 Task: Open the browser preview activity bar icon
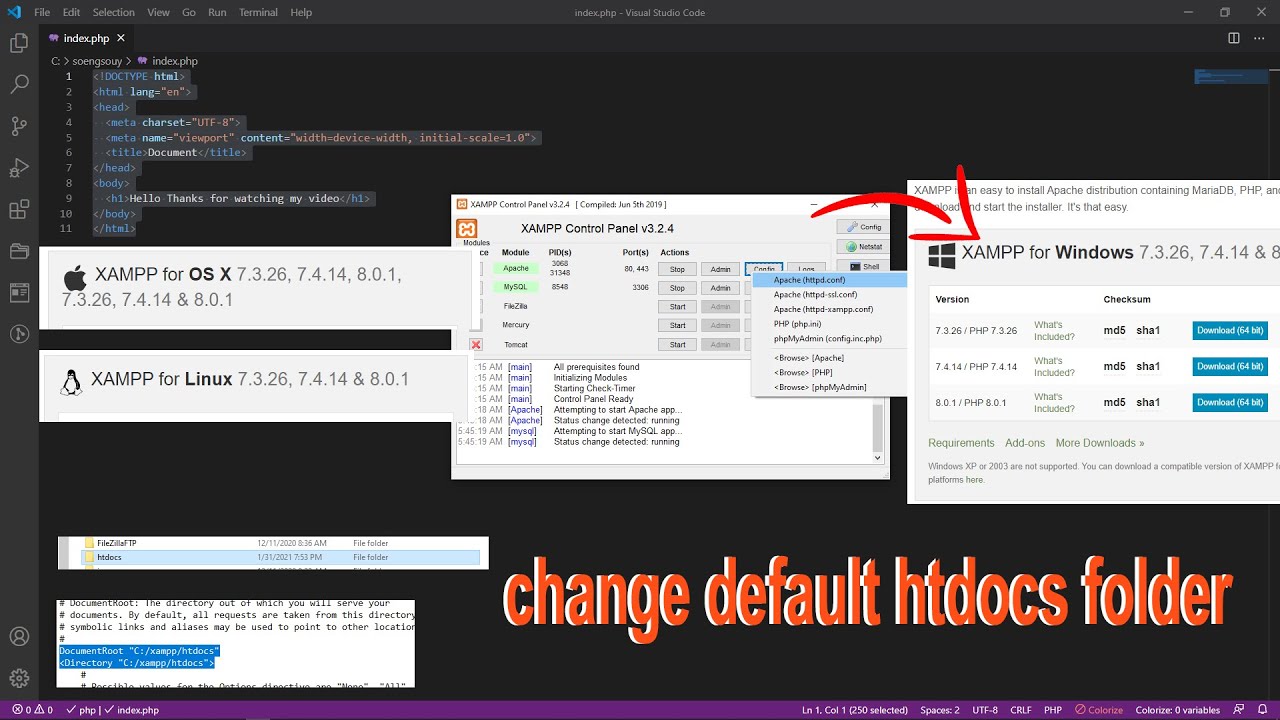click(x=18, y=293)
